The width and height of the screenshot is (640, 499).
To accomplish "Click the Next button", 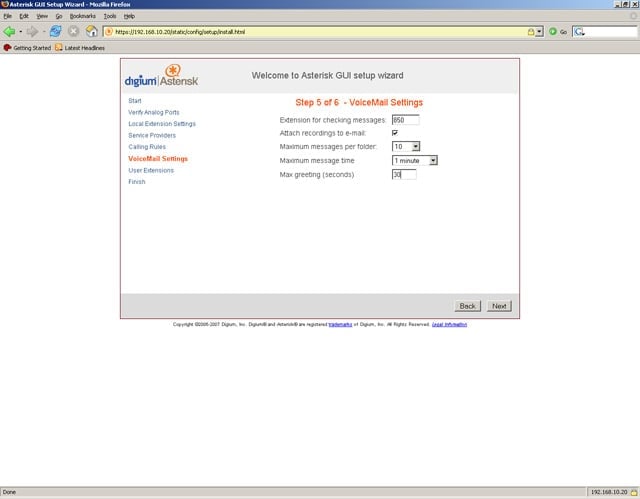I will pos(499,306).
